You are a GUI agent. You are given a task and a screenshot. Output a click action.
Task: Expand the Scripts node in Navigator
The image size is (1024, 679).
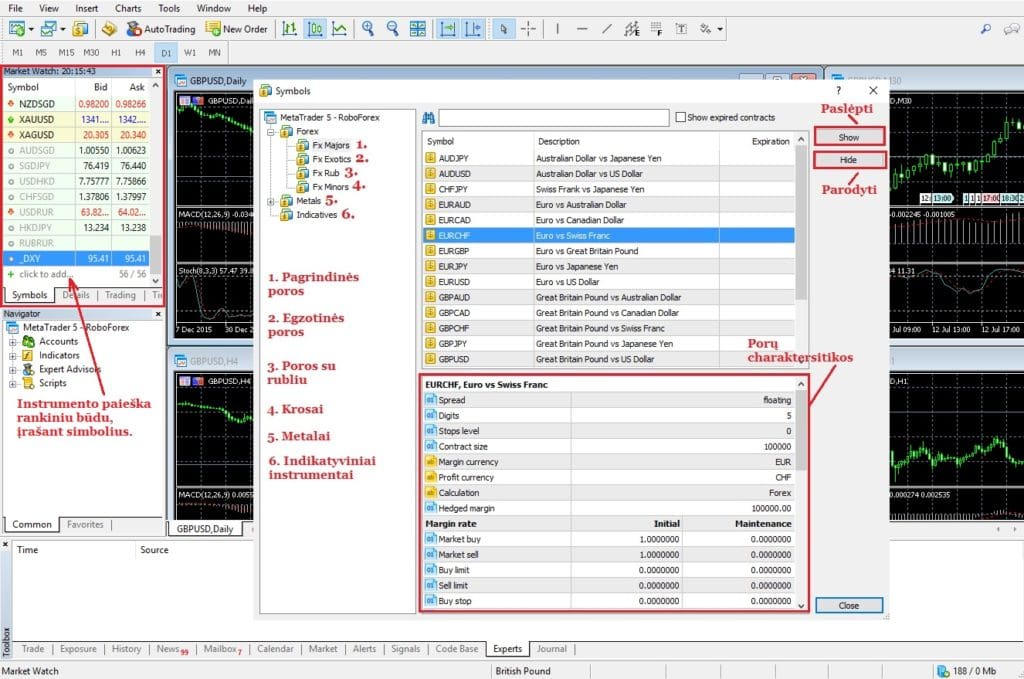tap(12, 384)
